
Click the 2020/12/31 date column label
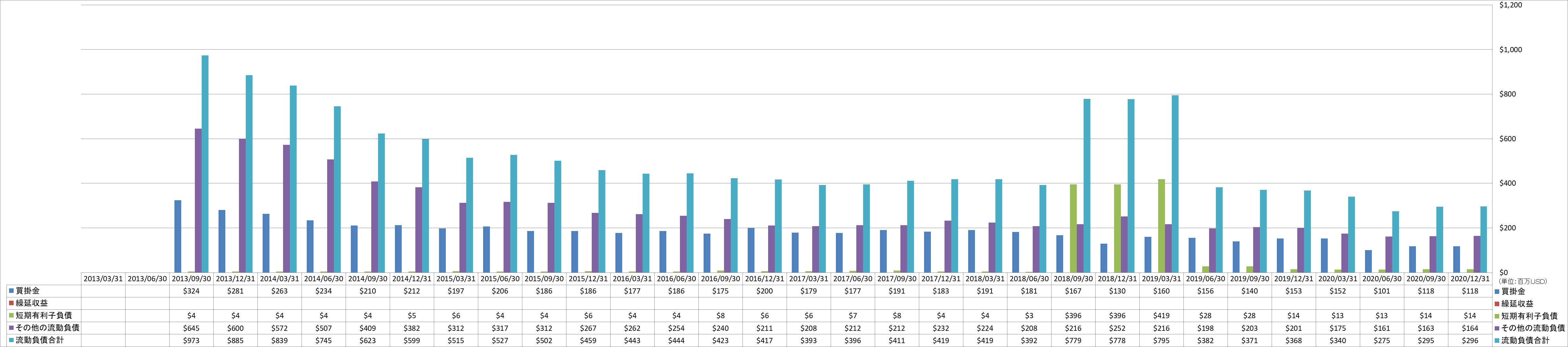(1470, 279)
